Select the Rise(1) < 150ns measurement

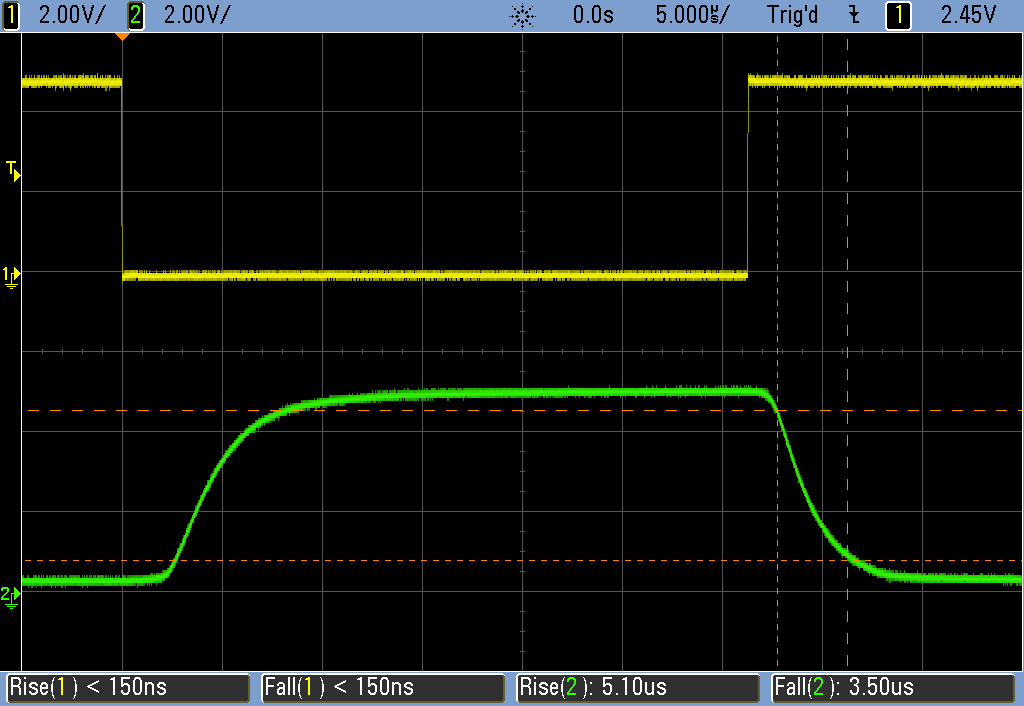[x=128, y=688]
